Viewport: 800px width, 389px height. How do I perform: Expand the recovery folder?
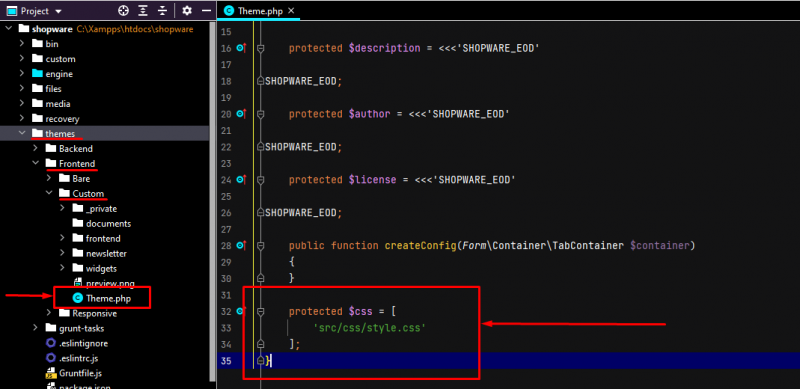(x=21, y=119)
